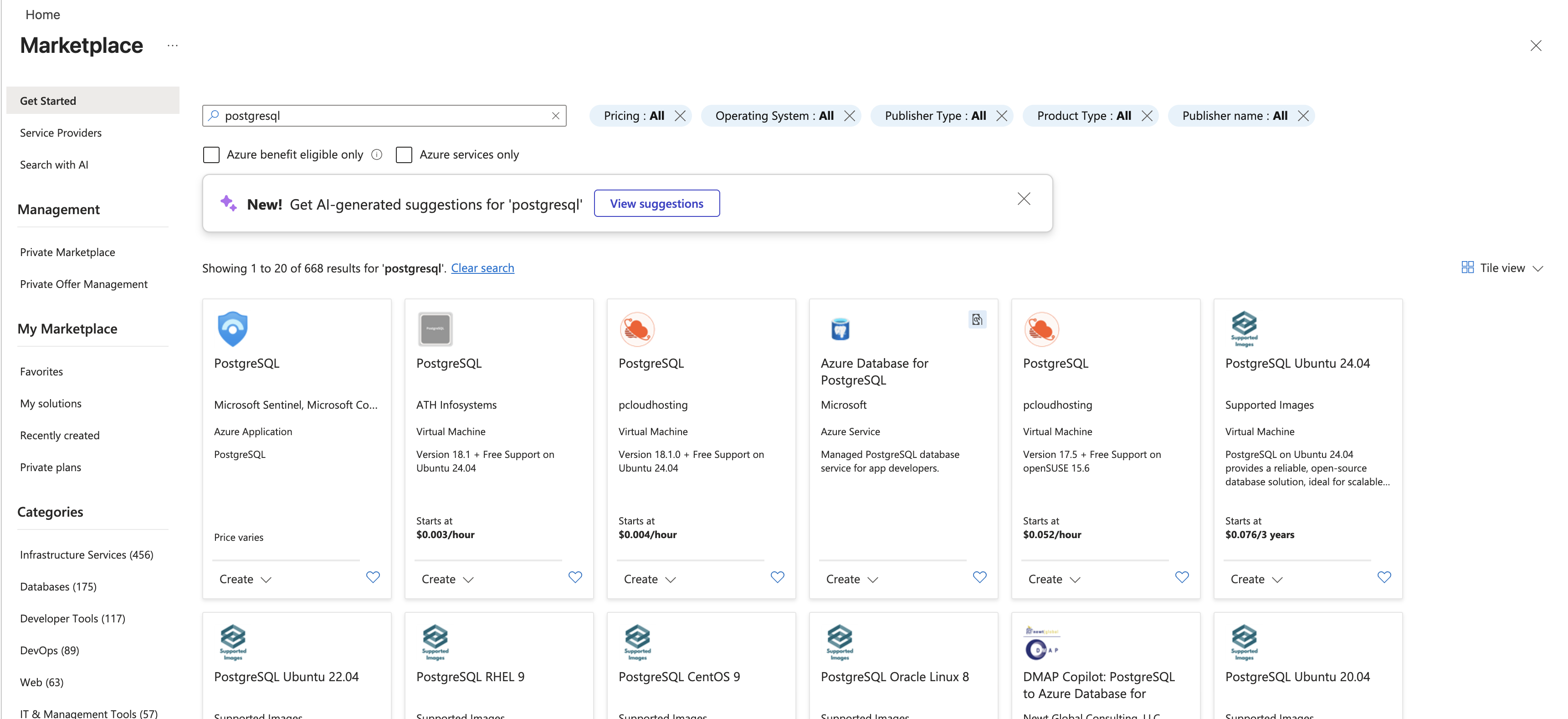Click info icon beside Azure benefit eligible
Image resolution: width=1568 pixels, height=719 pixels.
[x=377, y=154]
